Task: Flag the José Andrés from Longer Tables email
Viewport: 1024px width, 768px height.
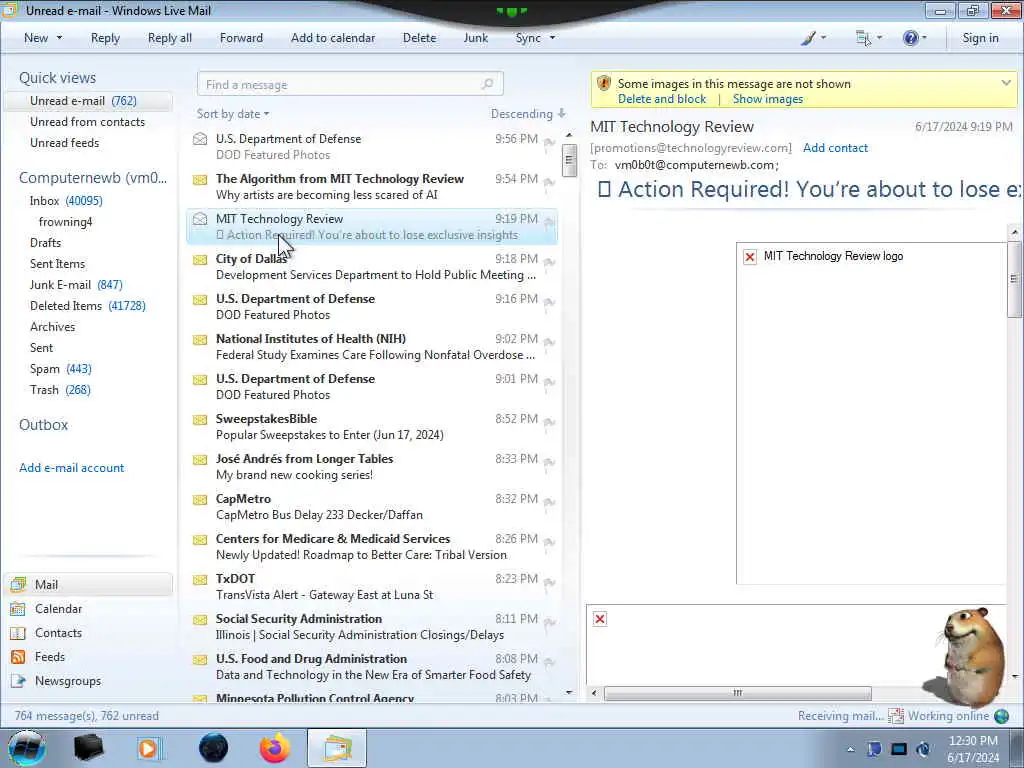Action: click(x=549, y=462)
